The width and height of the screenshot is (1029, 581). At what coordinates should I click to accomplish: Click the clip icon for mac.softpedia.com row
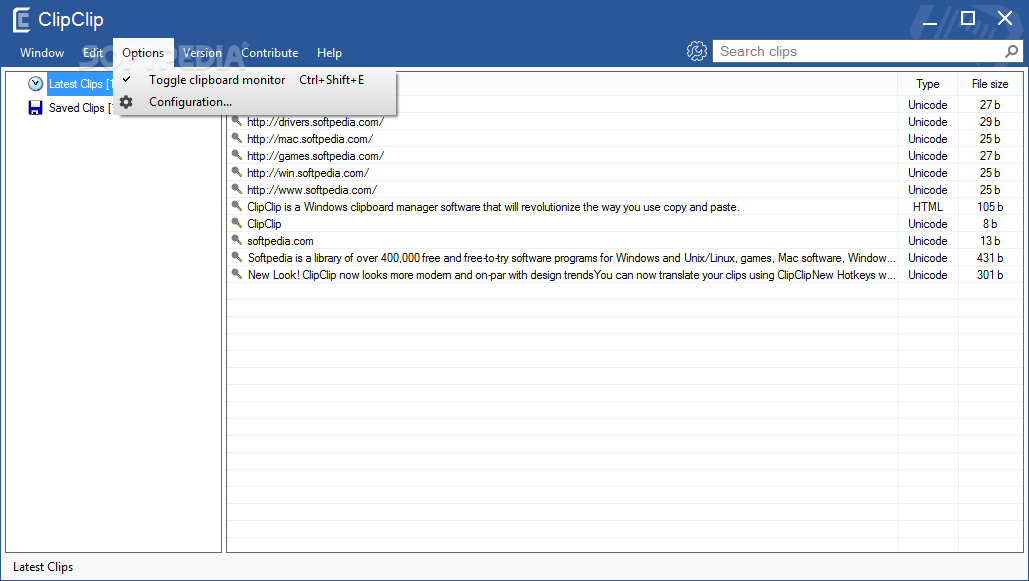click(x=237, y=138)
